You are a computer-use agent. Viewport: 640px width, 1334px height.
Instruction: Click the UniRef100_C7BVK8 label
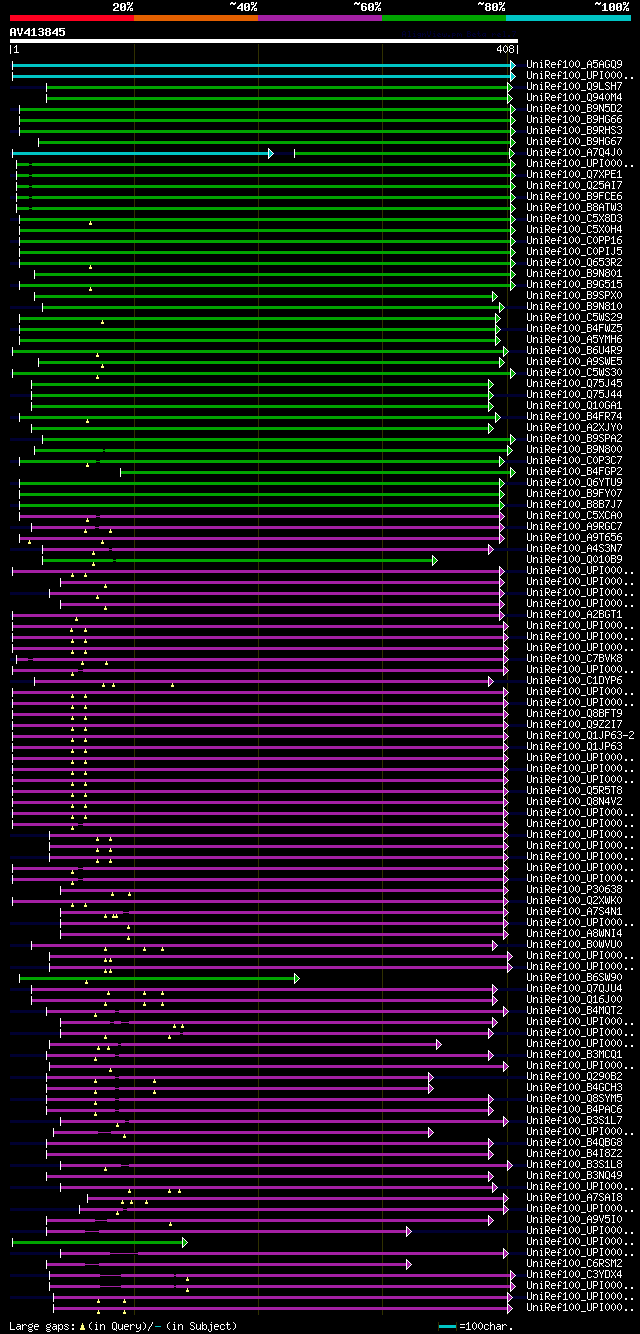(574, 658)
